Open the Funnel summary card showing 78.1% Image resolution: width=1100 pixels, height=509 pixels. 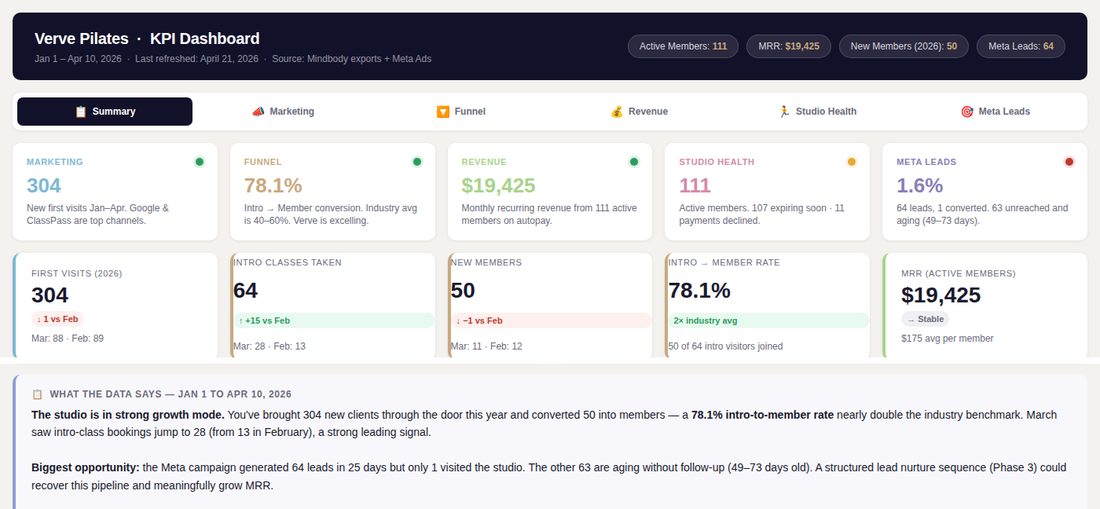(x=333, y=192)
